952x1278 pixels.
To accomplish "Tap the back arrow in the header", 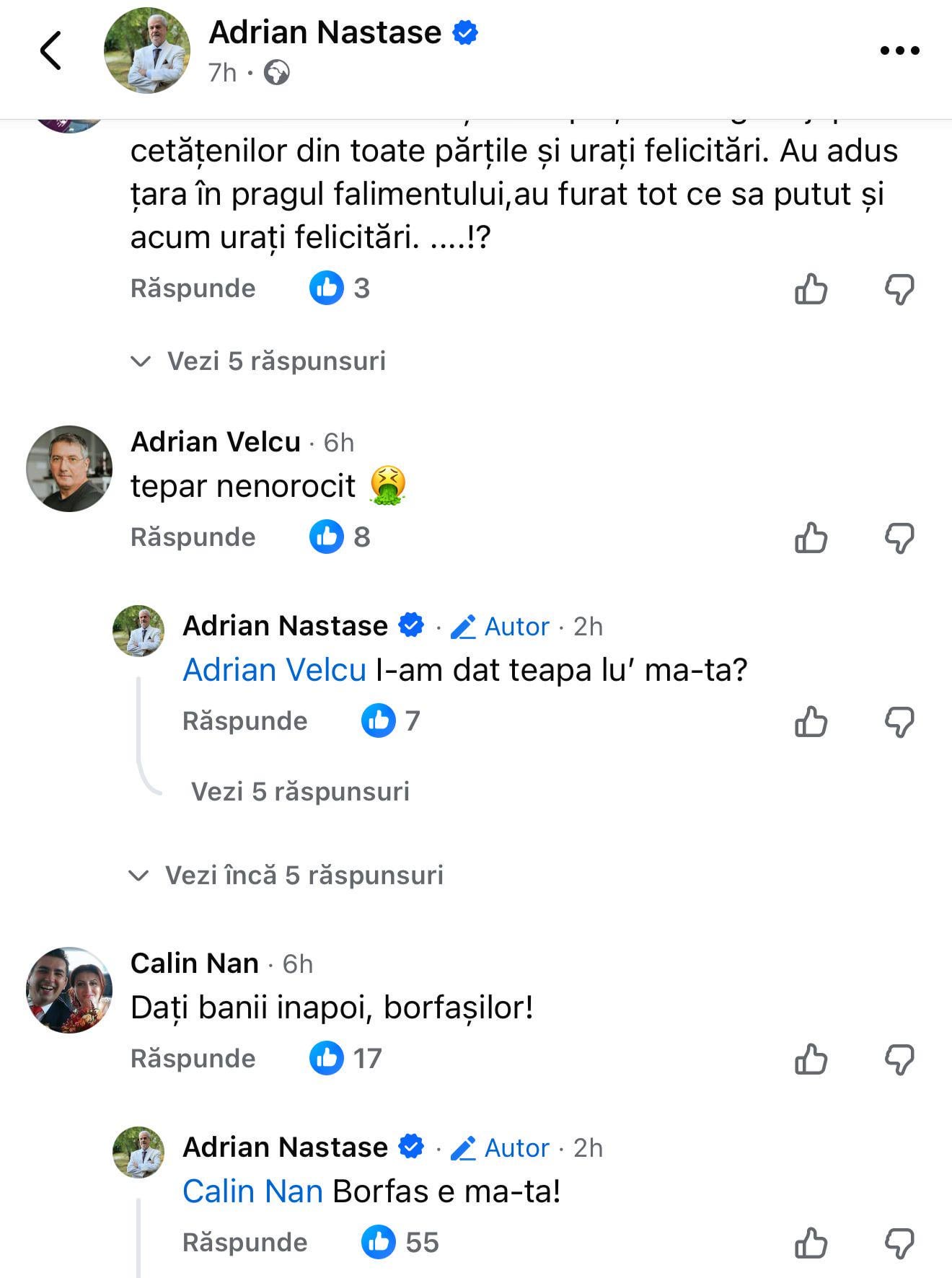I will tap(50, 50).
